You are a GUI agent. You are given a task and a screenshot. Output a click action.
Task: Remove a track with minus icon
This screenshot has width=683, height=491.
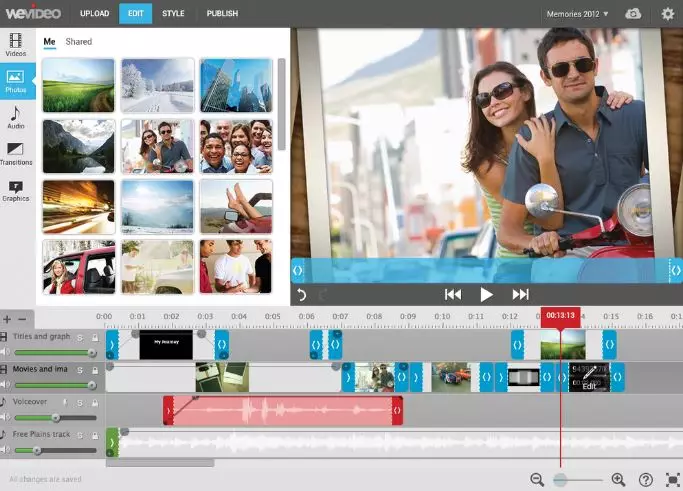point(22,319)
